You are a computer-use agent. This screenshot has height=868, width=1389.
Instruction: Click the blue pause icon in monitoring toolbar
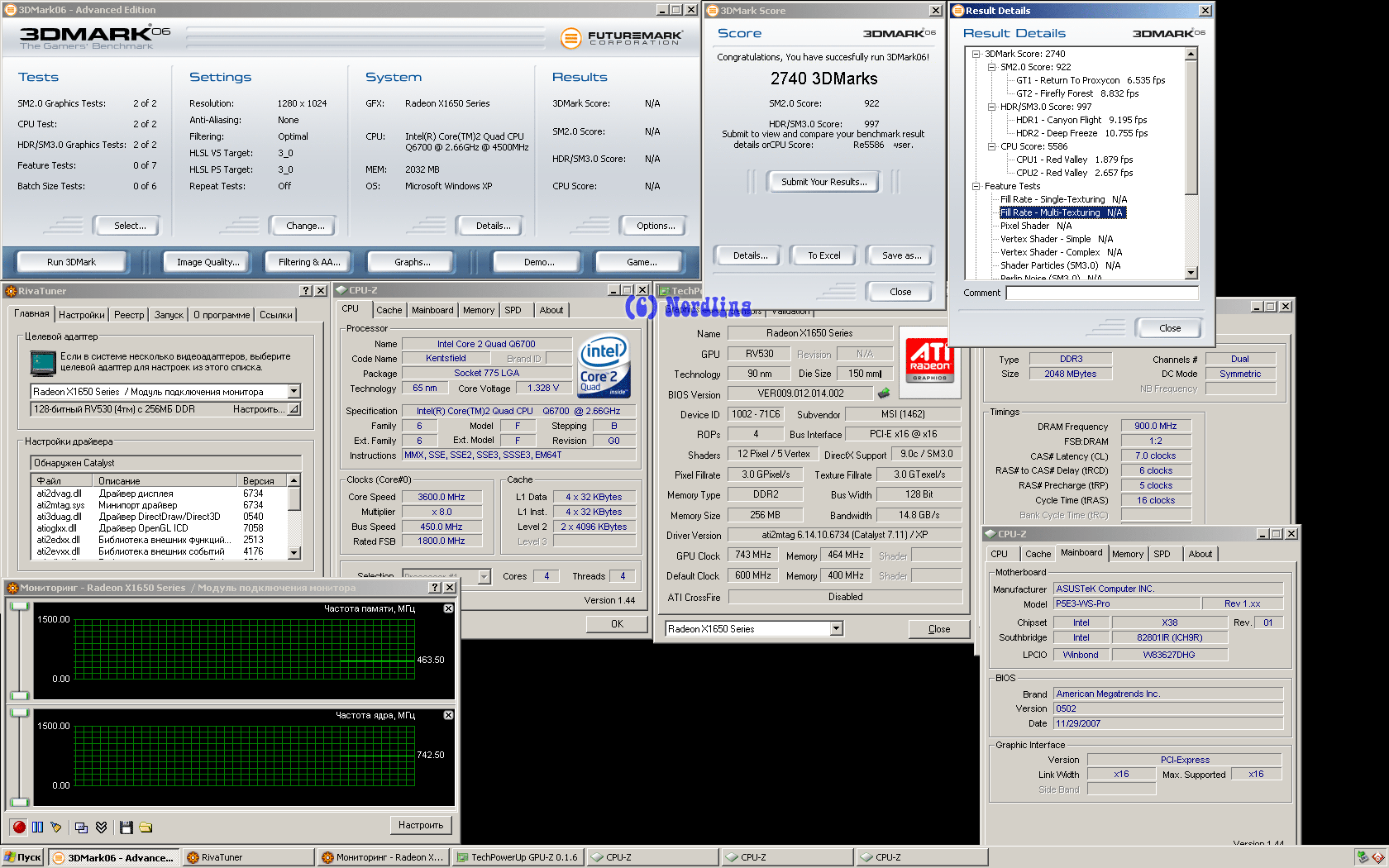(x=38, y=827)
